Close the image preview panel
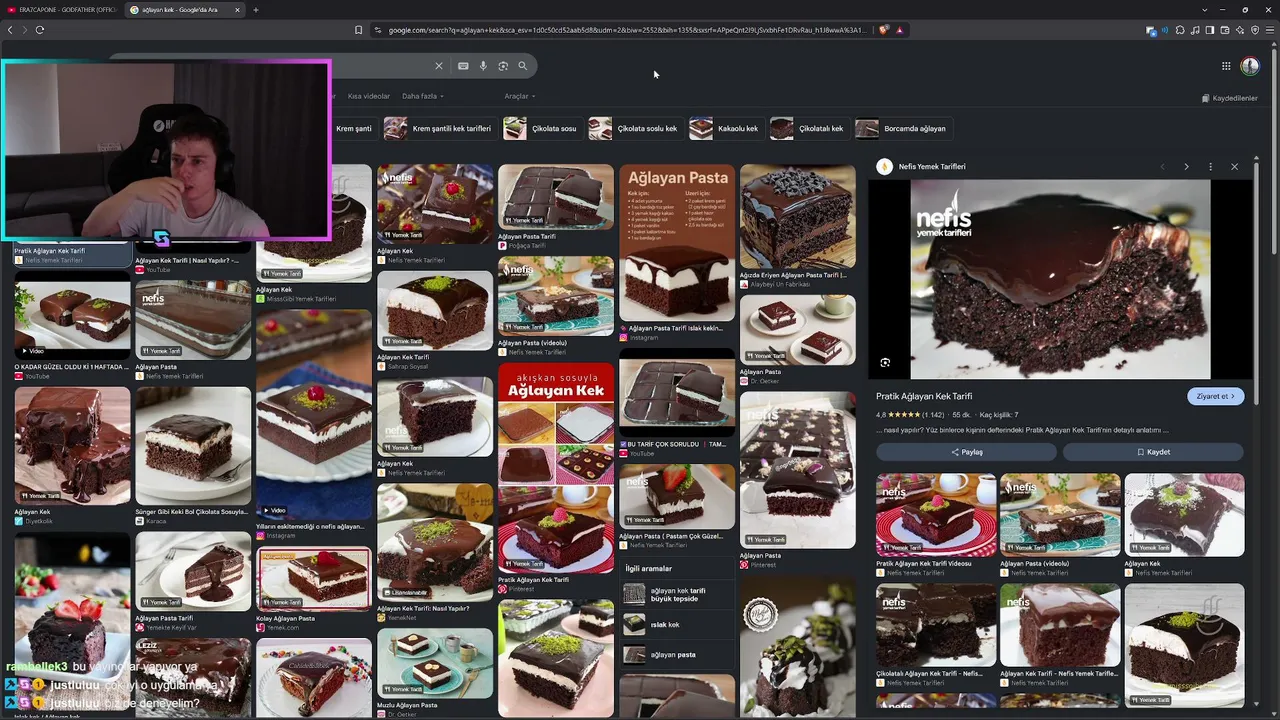The image size is (1280, 720). [x=1234, y=167]
